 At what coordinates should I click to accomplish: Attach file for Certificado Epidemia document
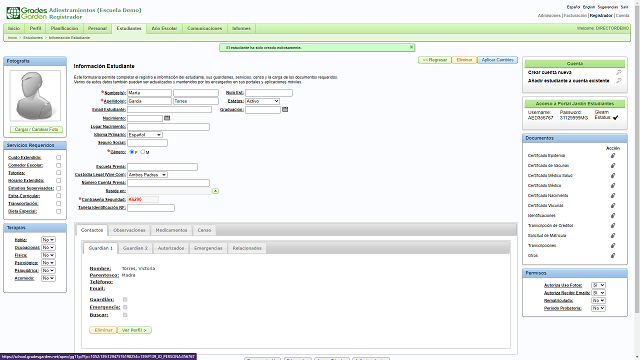coord(613,156)
